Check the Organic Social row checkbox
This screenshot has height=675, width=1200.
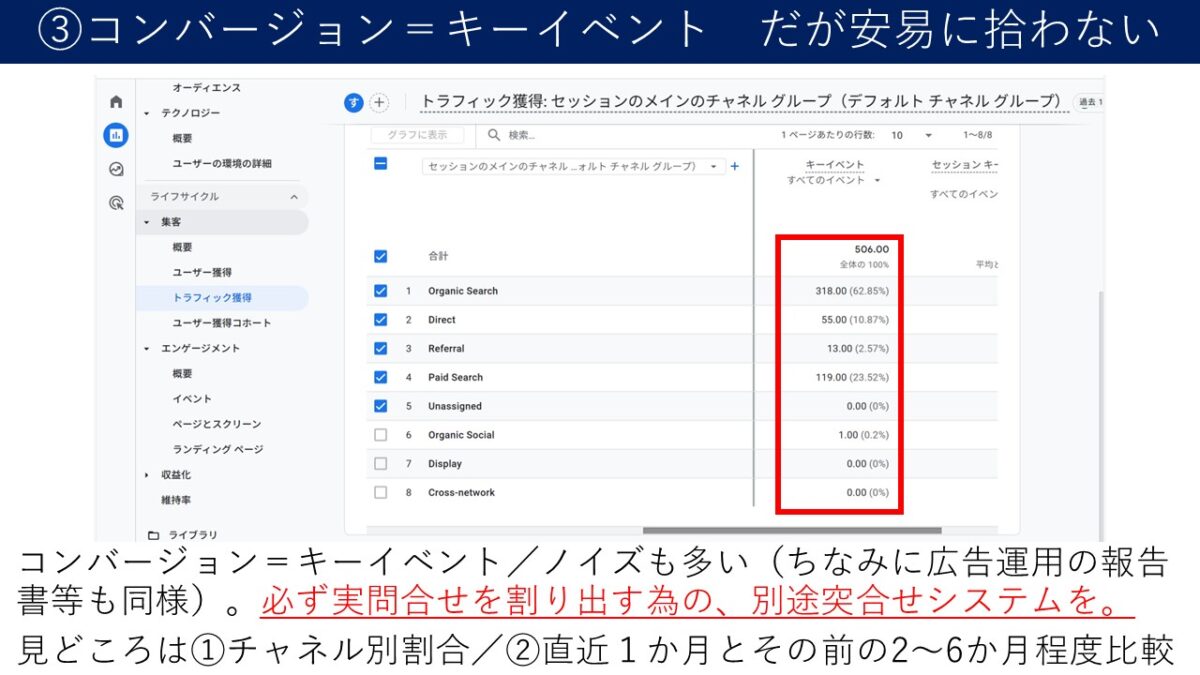click(x=380, y=435)
